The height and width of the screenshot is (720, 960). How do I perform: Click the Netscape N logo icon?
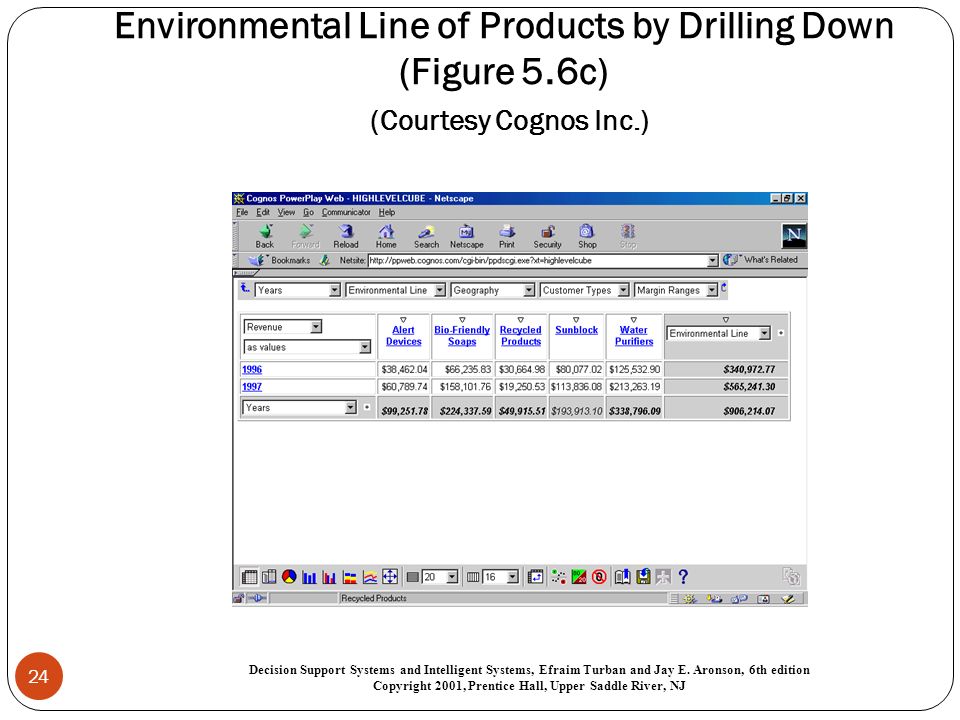click(x=794, y=236)
